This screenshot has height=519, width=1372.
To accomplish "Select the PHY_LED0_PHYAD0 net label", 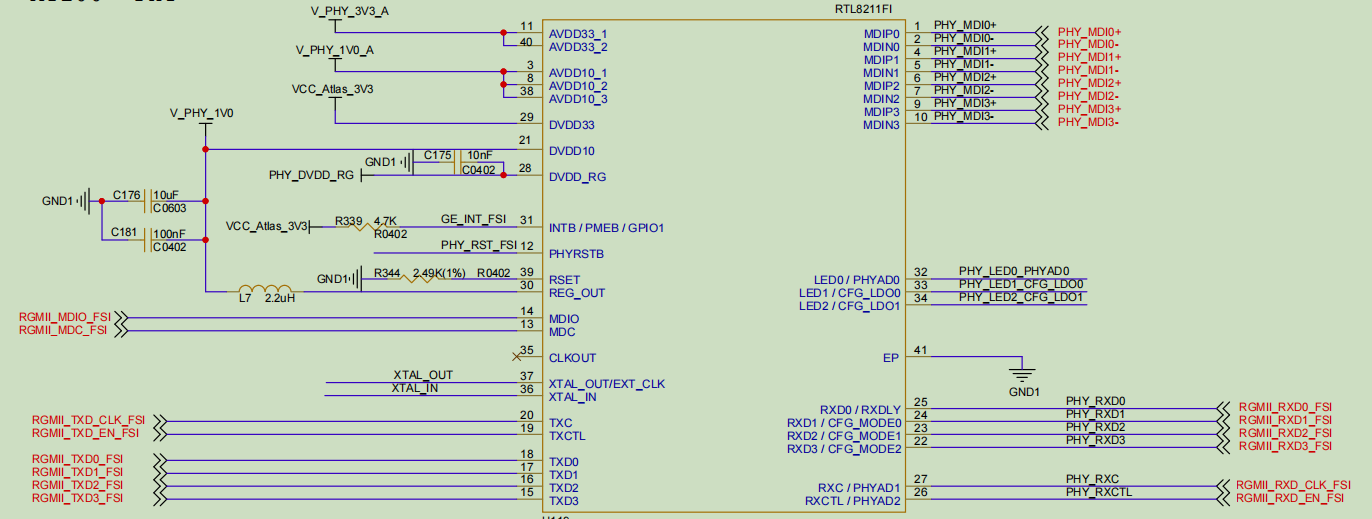I will [1014, 271].
